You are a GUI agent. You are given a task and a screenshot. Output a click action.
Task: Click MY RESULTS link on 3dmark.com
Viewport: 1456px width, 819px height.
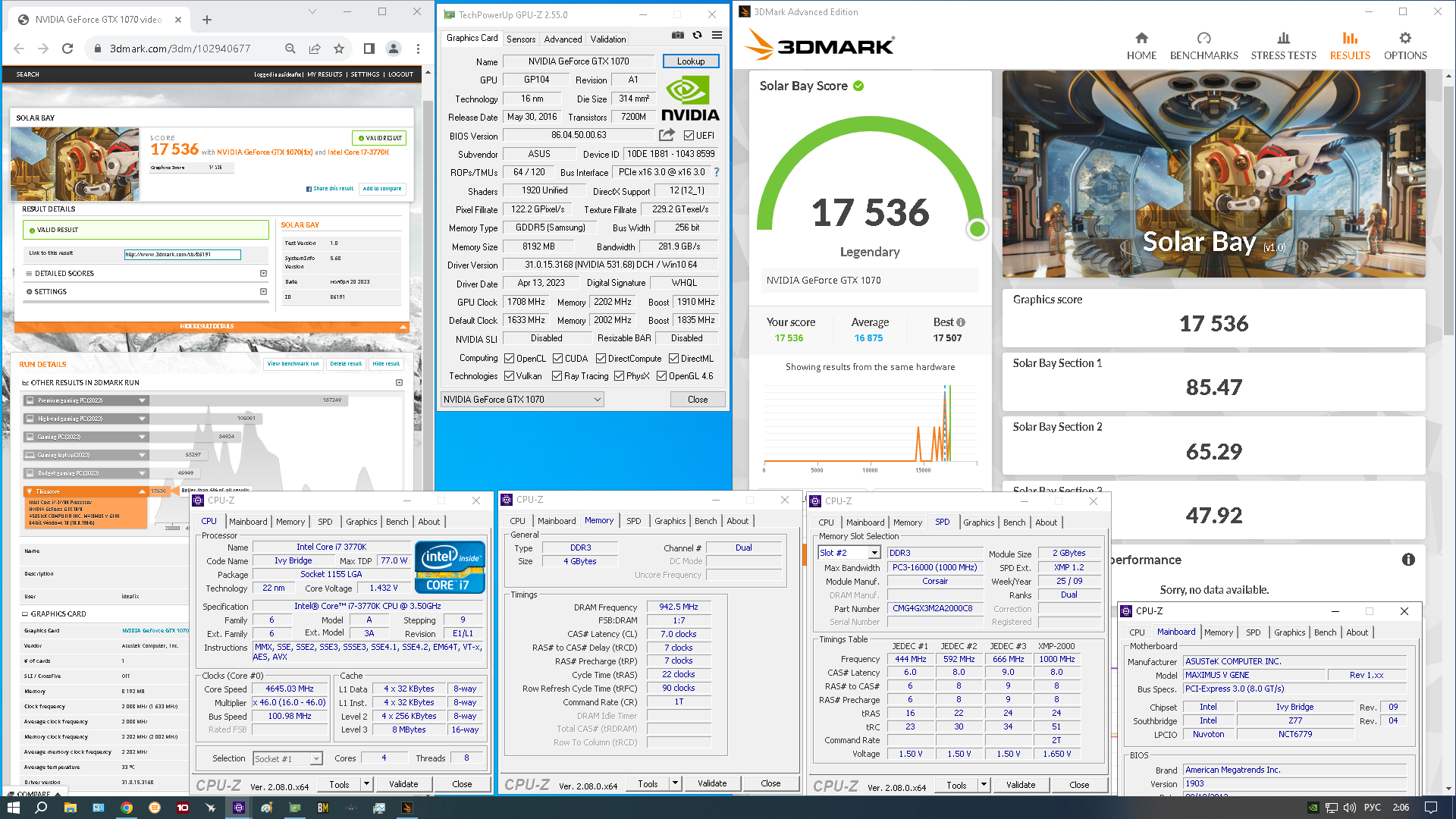click(x=325, y=74)
